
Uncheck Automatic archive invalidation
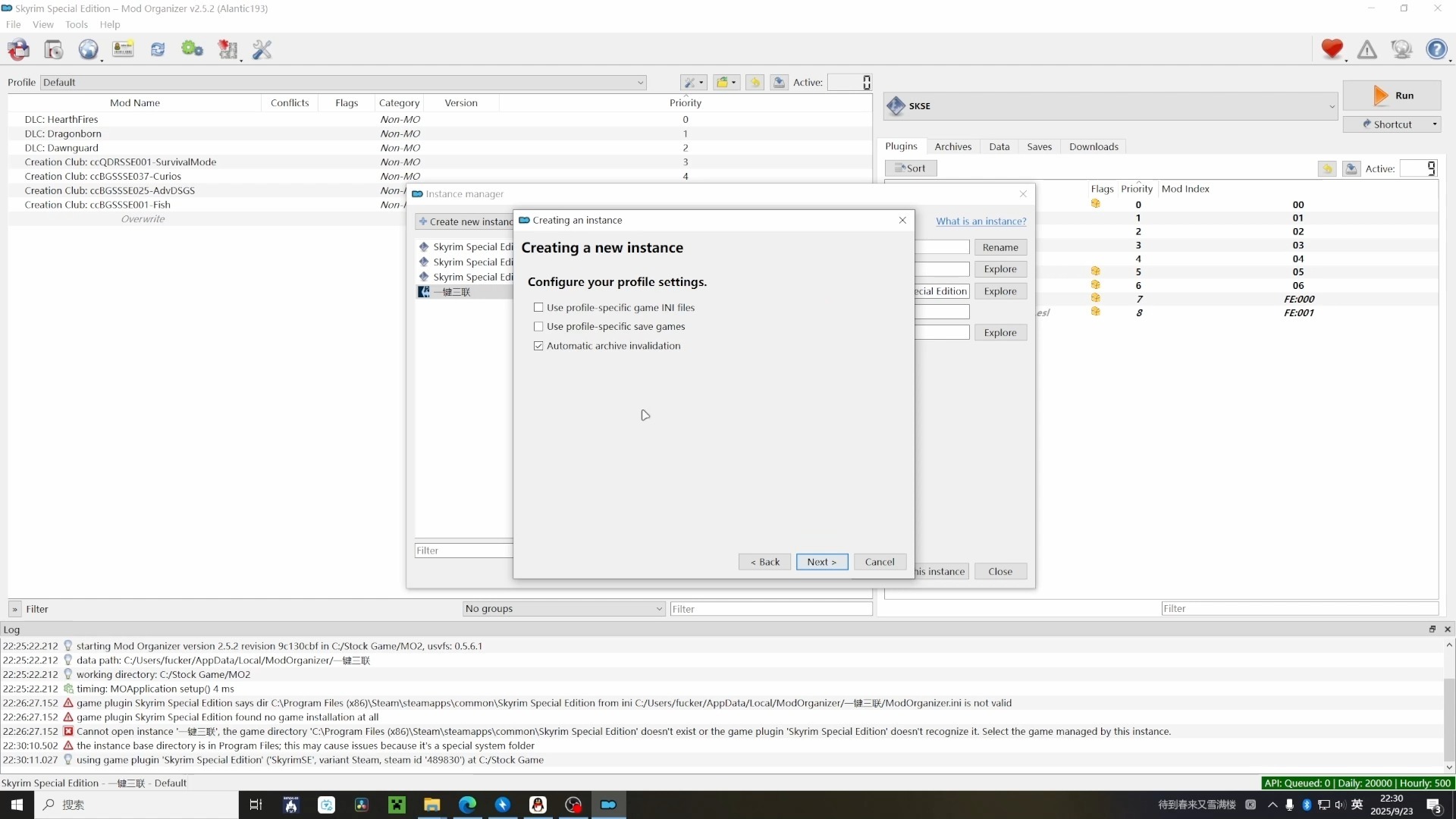tap(538, 346)
